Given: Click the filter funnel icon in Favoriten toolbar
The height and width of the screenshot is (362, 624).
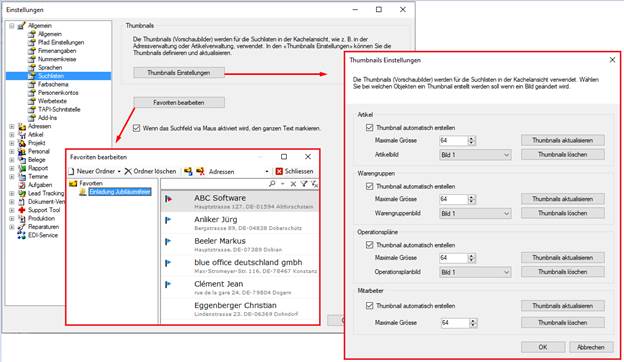Looking at the screenshot, I should click(x=304, y=183).
